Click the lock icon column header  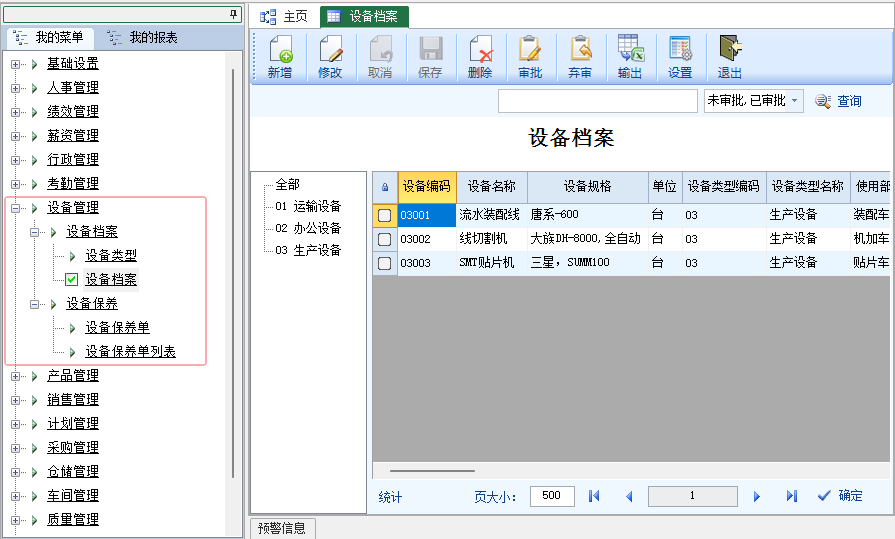pyautogui.click(x=385, y=187)
